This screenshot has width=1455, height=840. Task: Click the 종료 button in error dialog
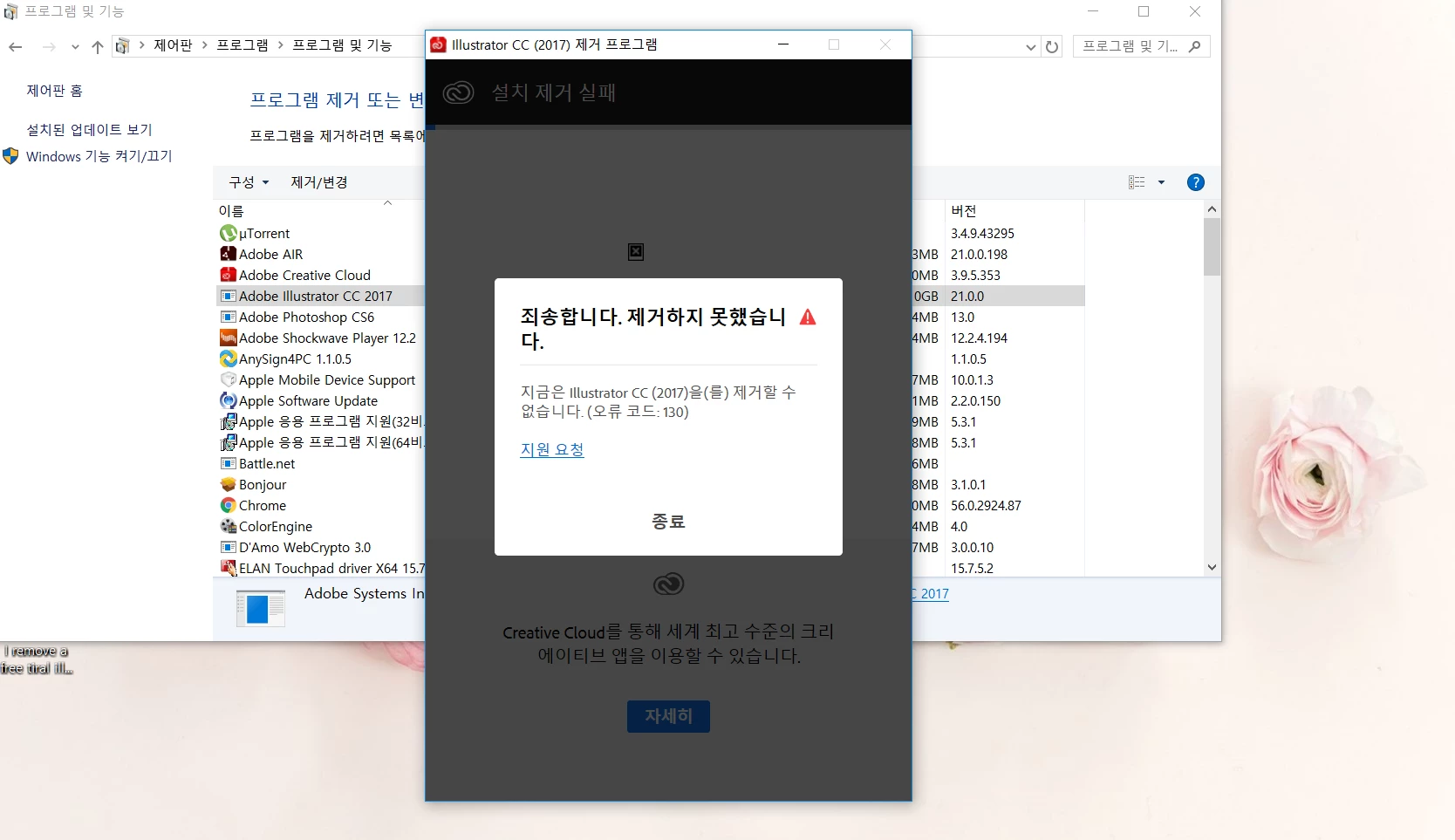[x=668, y=521]
